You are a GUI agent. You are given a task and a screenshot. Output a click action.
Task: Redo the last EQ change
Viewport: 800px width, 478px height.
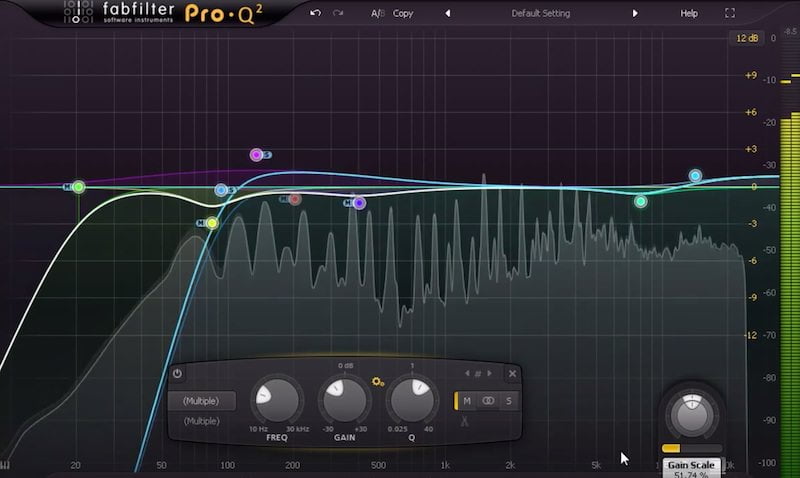(x=338, y=13)
